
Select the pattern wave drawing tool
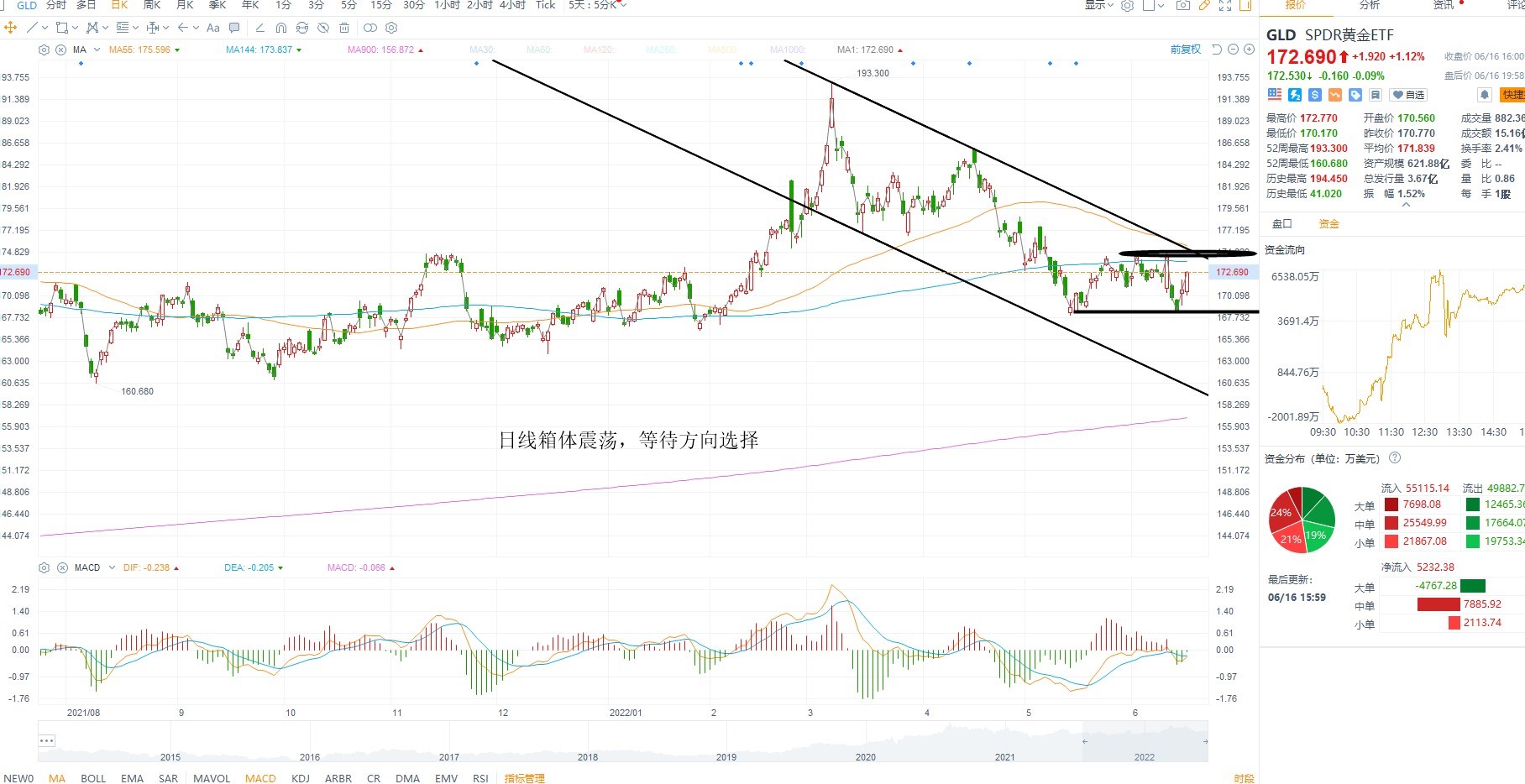pyautogui.click(x=92, y=28)
